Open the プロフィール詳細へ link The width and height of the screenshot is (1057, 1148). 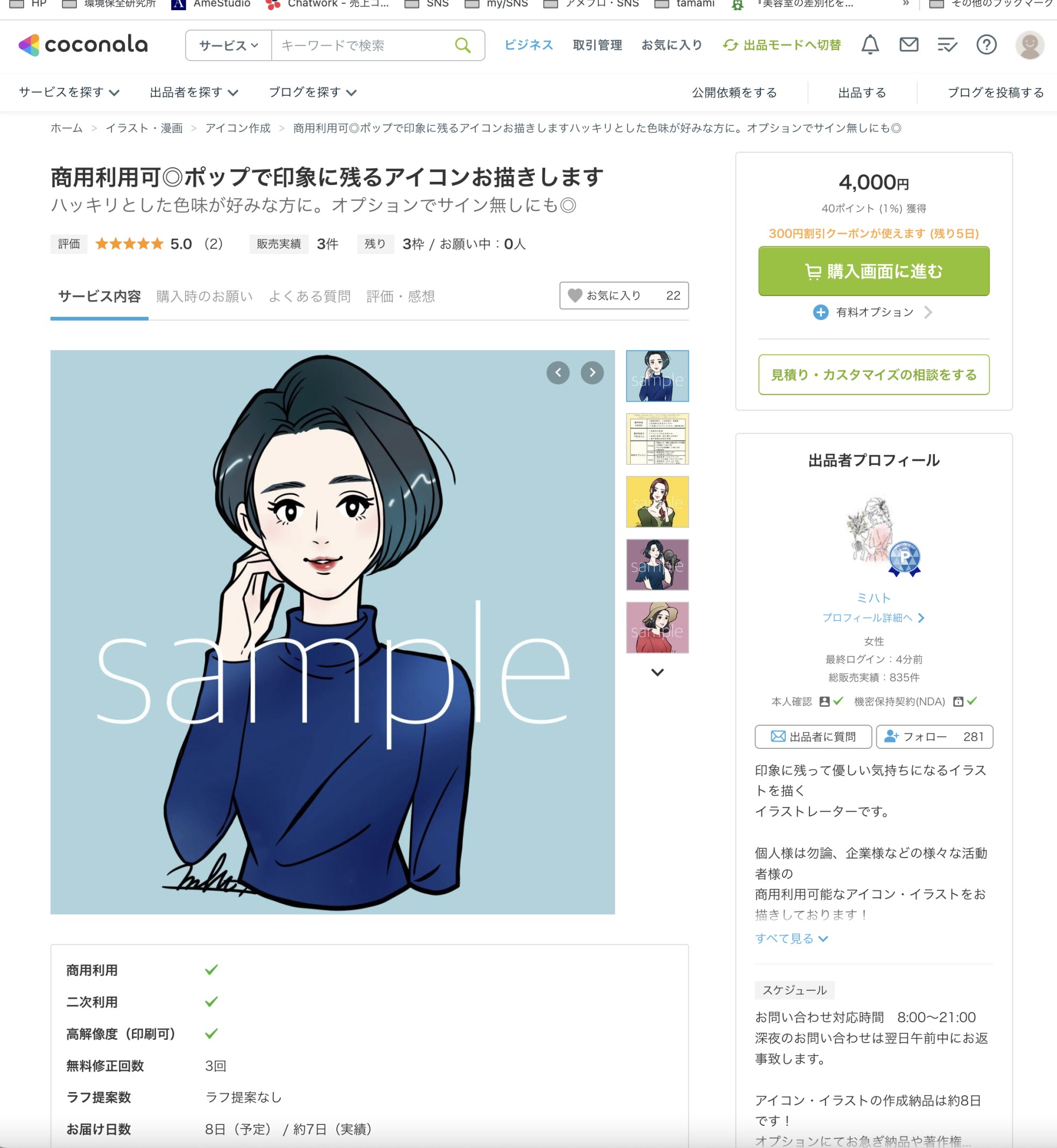click(x=873, y=618)
